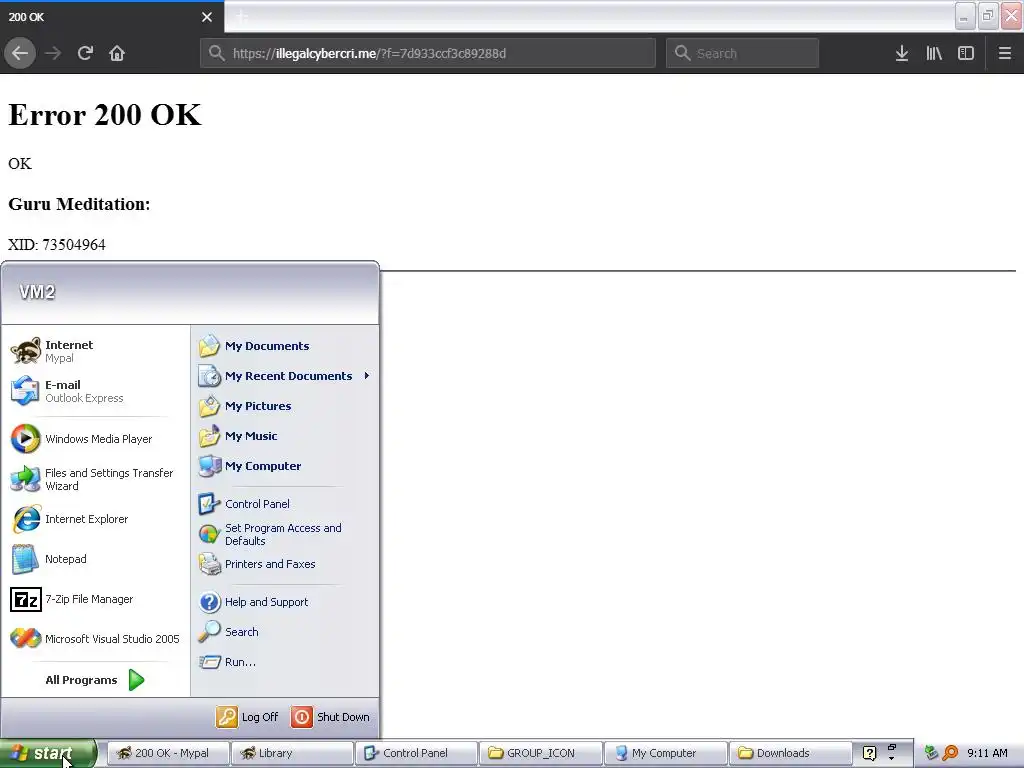
Task: Click the taskbar restore-windows toolbar icon
Action: 891,747
